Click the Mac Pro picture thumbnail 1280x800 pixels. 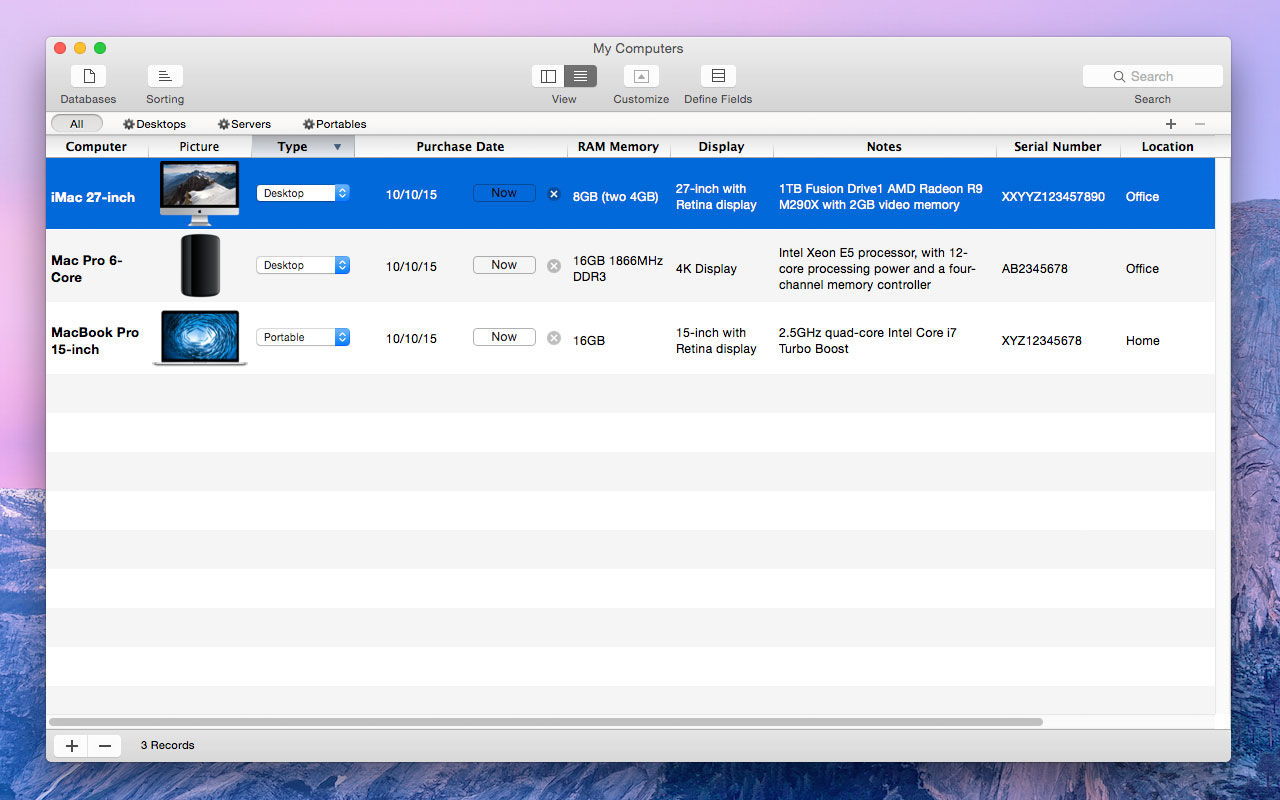tap(200, 265)
